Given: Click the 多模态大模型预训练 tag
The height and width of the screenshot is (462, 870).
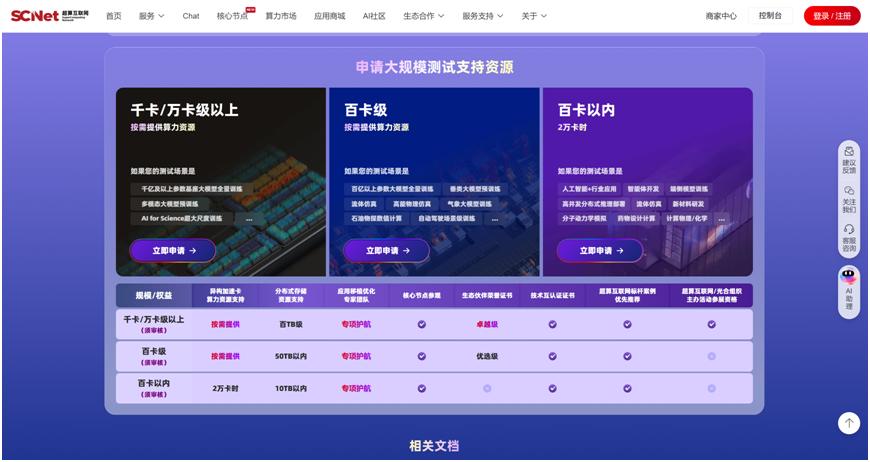Looking at the screenshot, I should point(171,204).
